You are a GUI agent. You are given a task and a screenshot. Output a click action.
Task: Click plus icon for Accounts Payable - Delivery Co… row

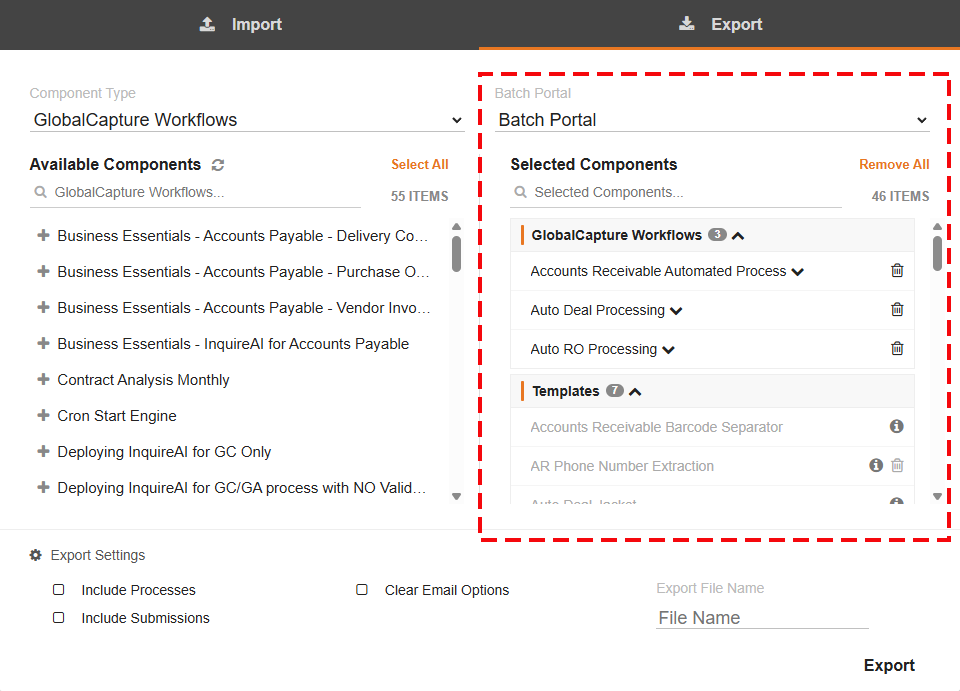pyautogui.click(x=43, y=235)
